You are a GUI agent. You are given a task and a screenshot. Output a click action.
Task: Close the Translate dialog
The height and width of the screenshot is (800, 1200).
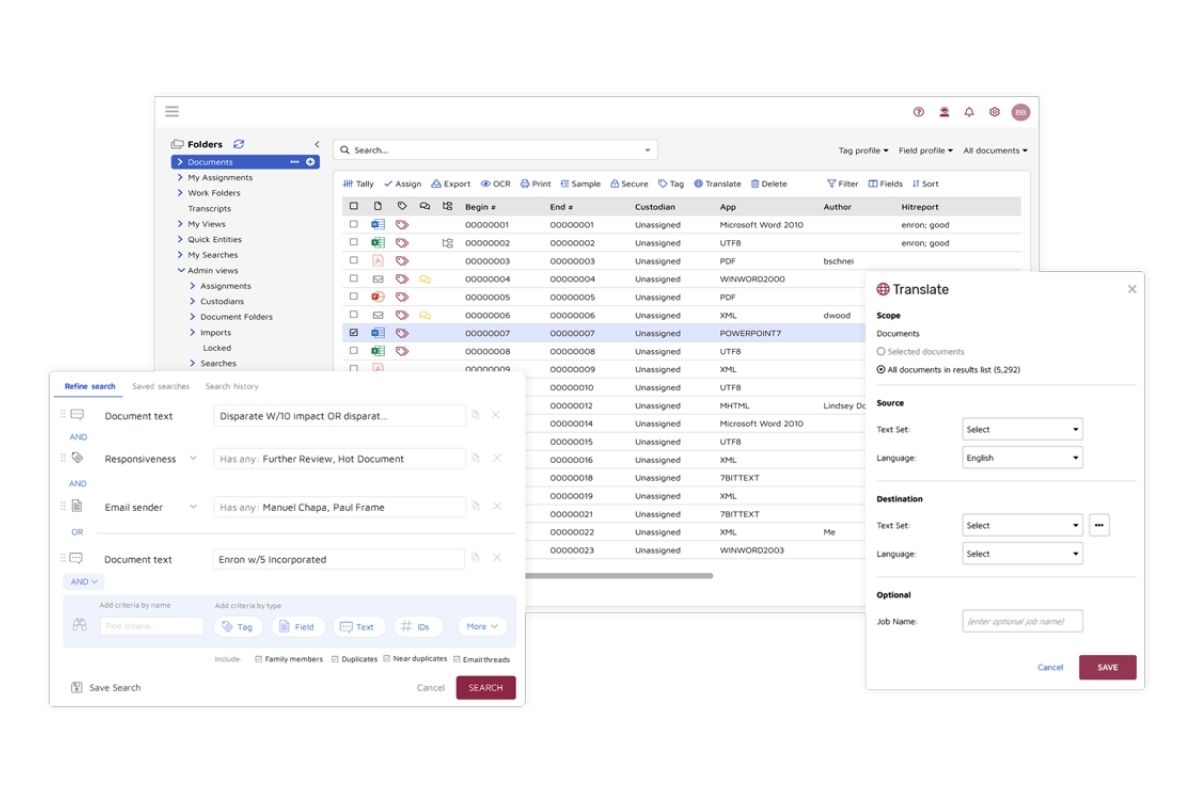[1132, 289]
